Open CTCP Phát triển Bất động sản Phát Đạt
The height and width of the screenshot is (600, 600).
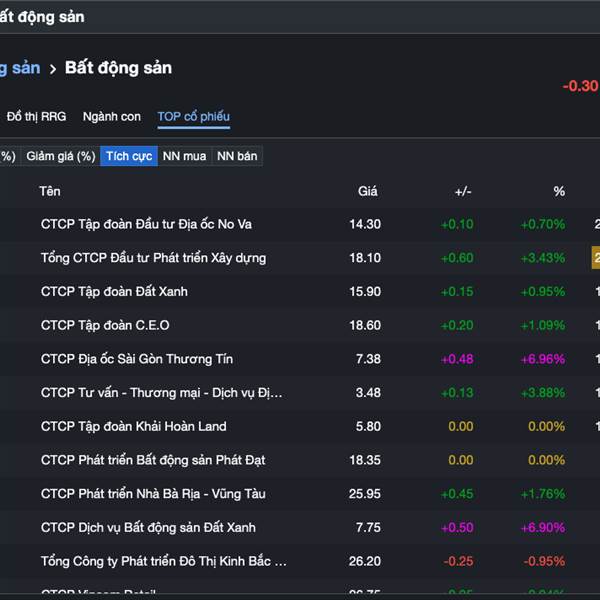(x=153, y=460)
